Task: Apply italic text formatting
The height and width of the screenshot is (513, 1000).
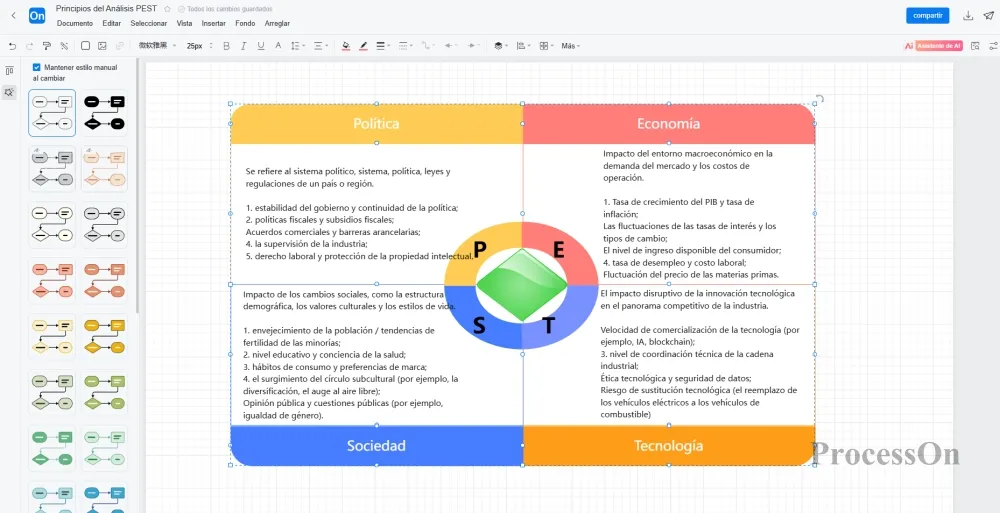Action: click(243, 46)
